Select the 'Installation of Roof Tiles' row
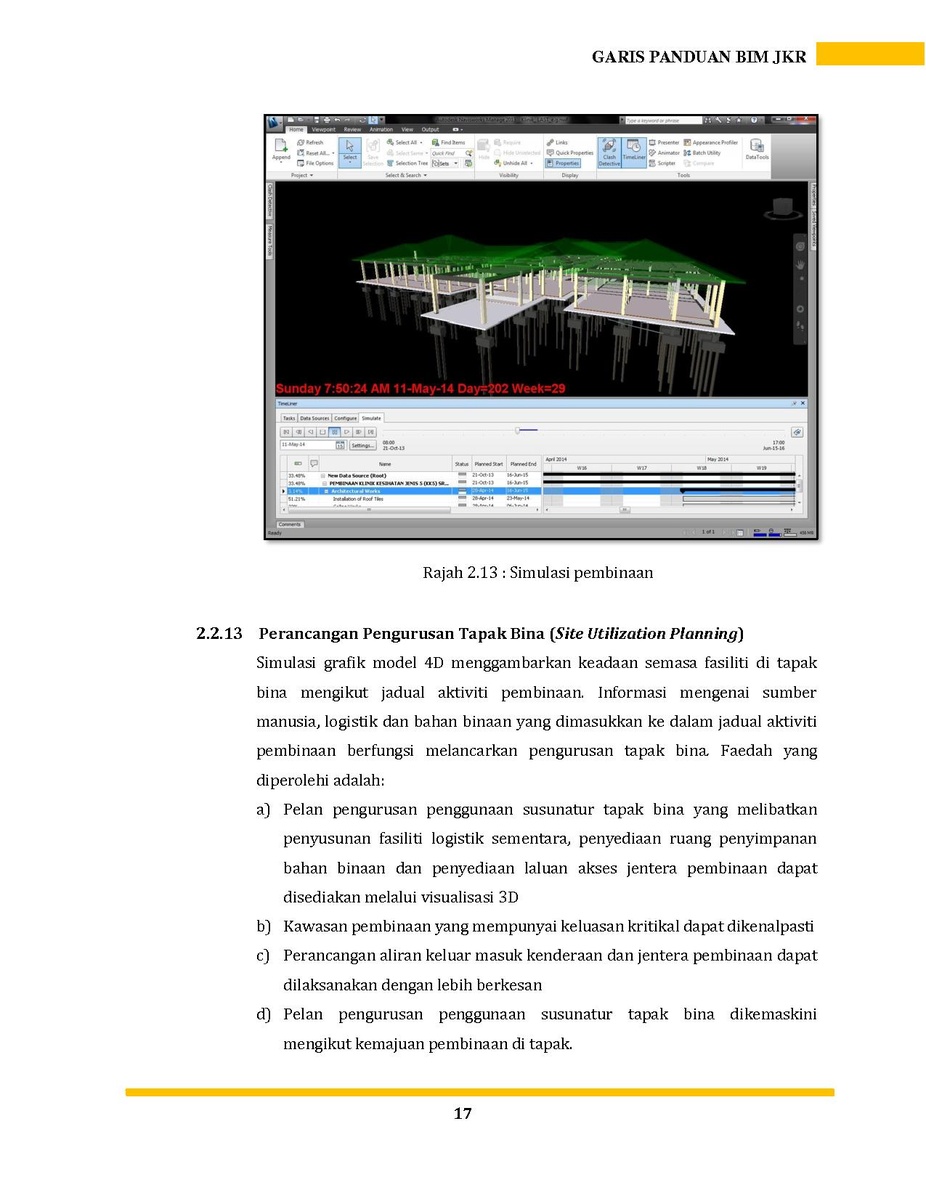 [x=410, y=499]
